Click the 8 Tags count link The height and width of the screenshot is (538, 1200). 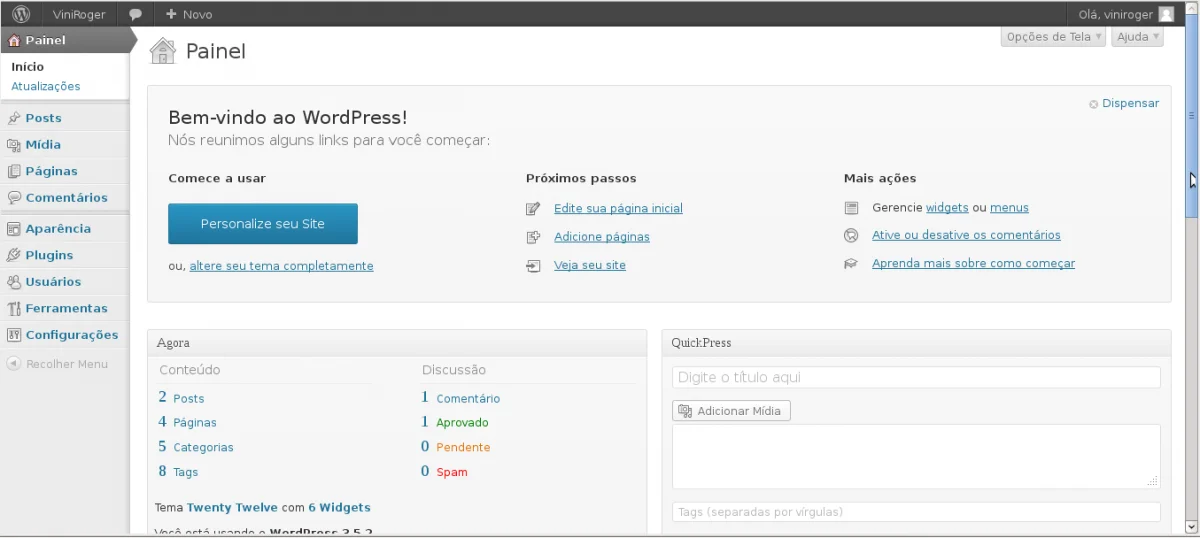coord(178,471)
